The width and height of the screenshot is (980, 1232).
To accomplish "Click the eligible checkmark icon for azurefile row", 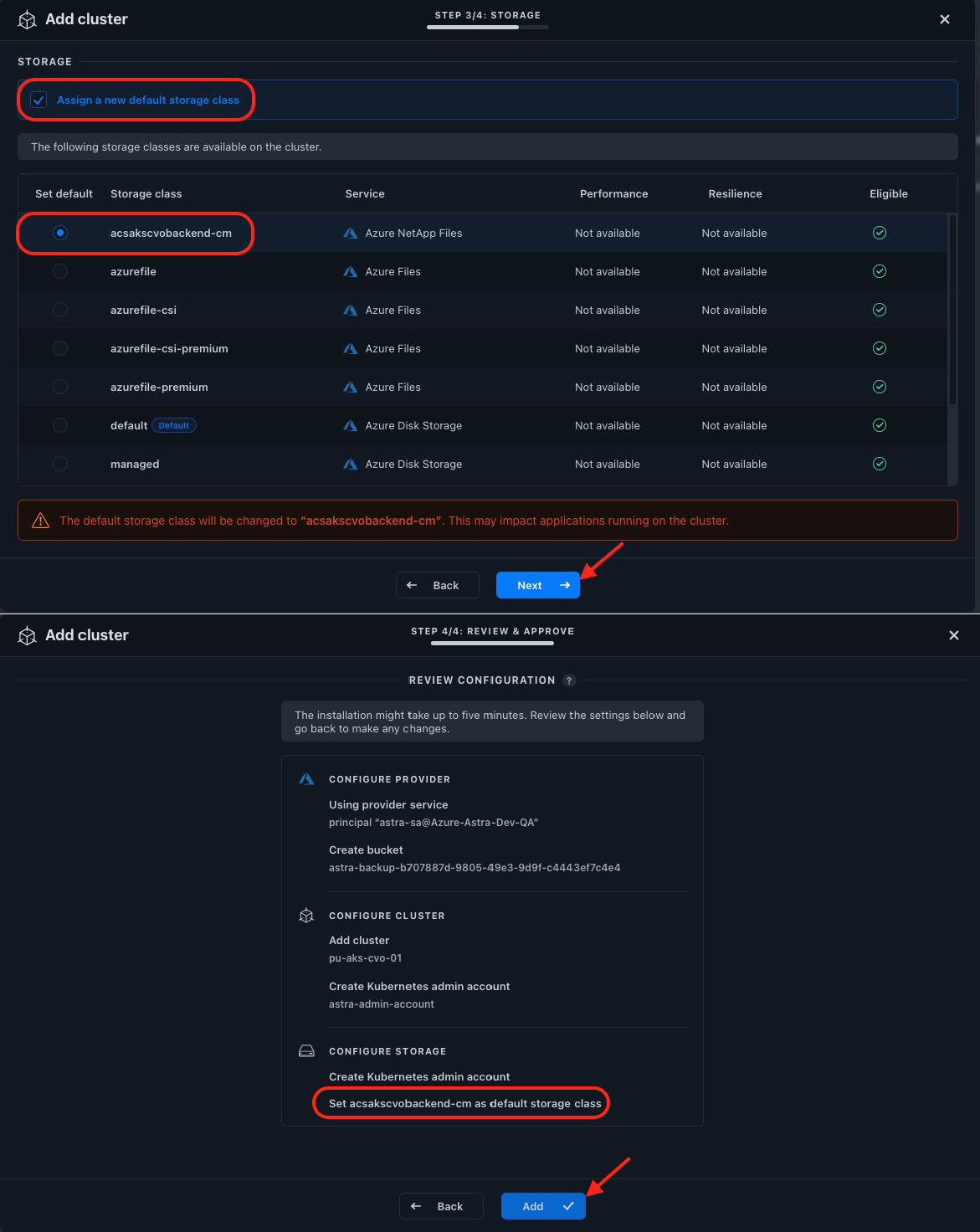I will click(879, 271).
